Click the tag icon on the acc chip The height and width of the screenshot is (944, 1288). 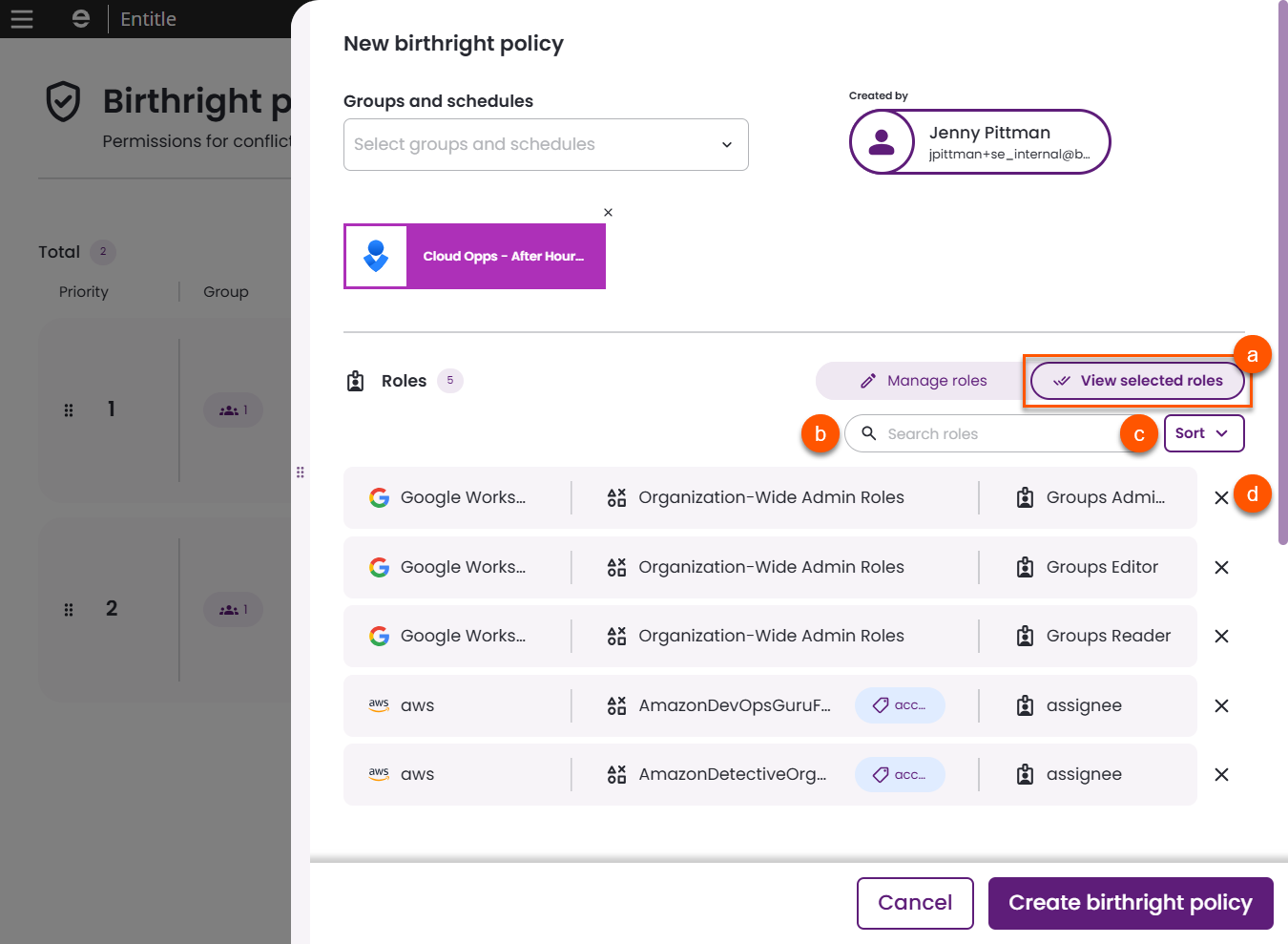(x=883, y=705)
